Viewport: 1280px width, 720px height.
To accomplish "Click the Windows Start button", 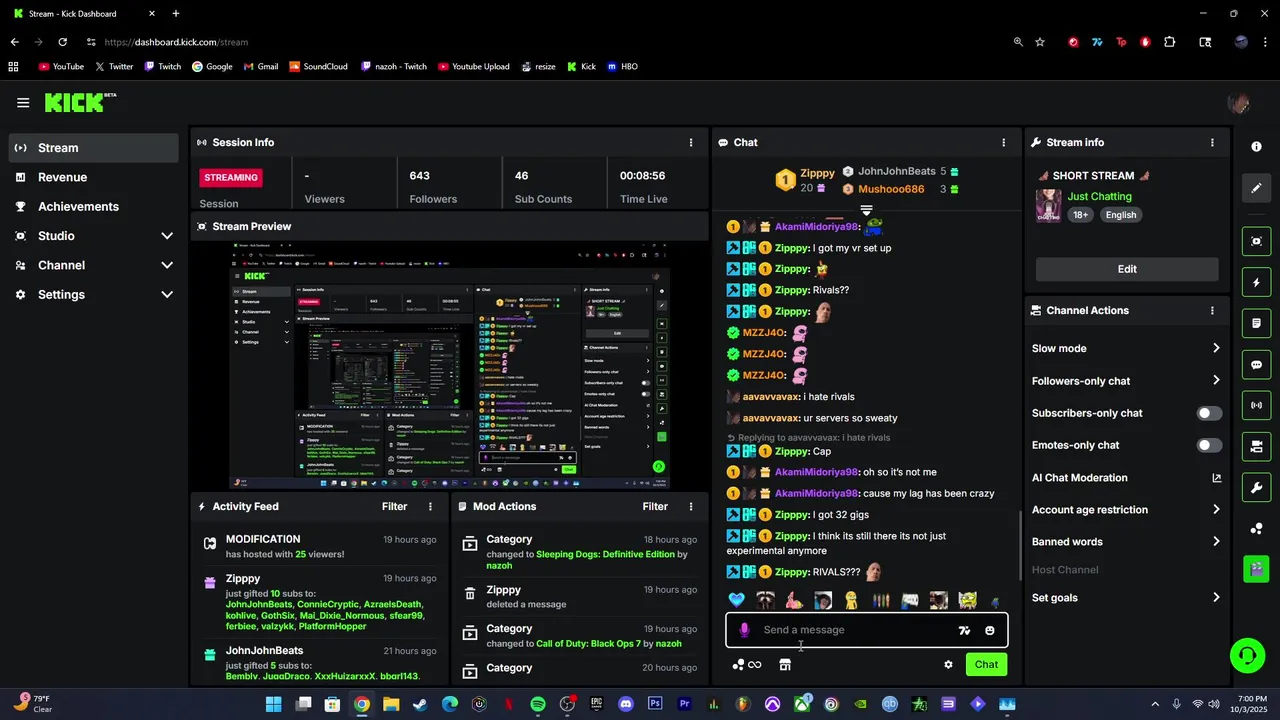I will (x=273, y=704).
